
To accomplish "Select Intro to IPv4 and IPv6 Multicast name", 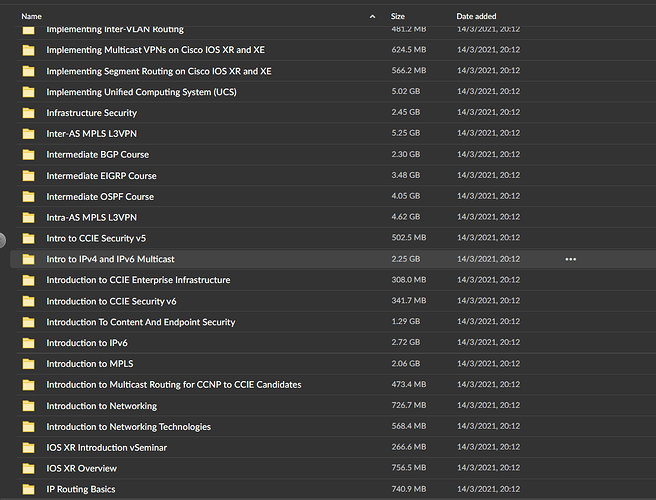I will [x=110, y=259].
